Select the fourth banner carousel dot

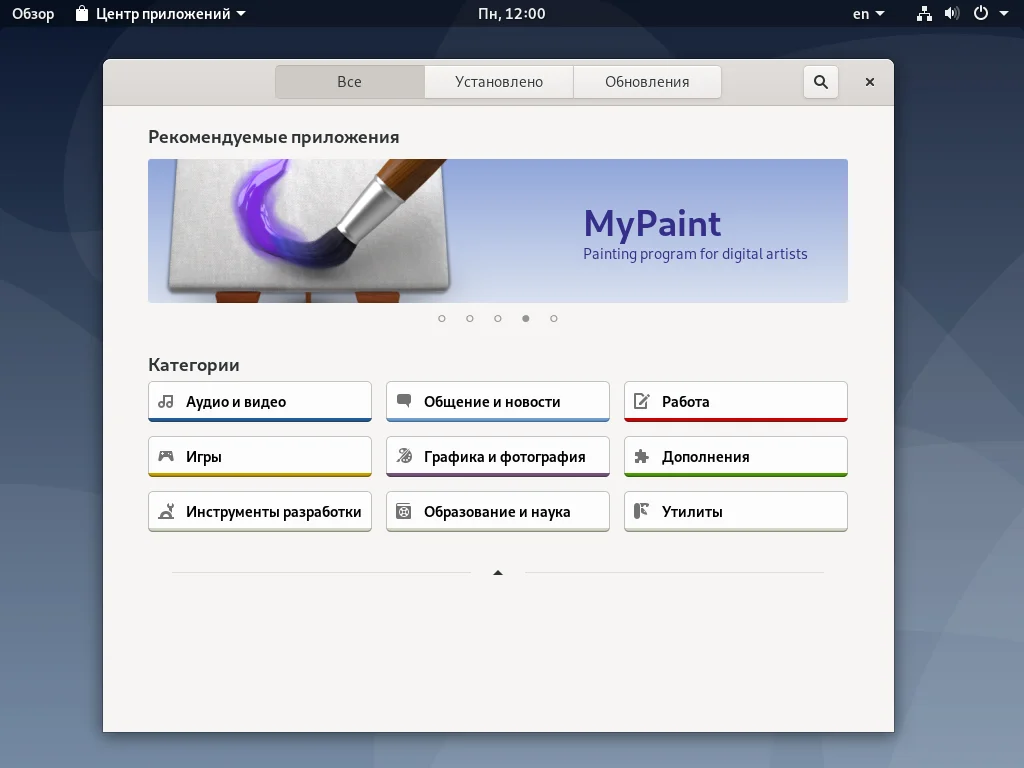coord(526,319)
